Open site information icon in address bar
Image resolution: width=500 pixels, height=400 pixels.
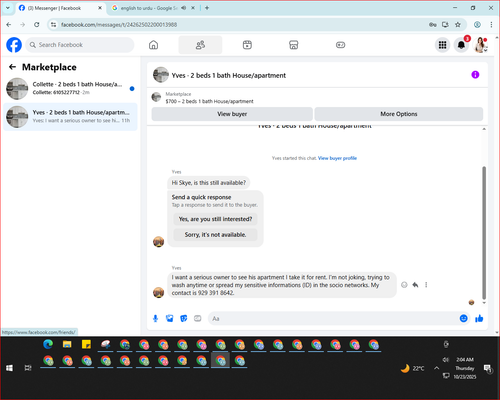[x=53, y=25]
